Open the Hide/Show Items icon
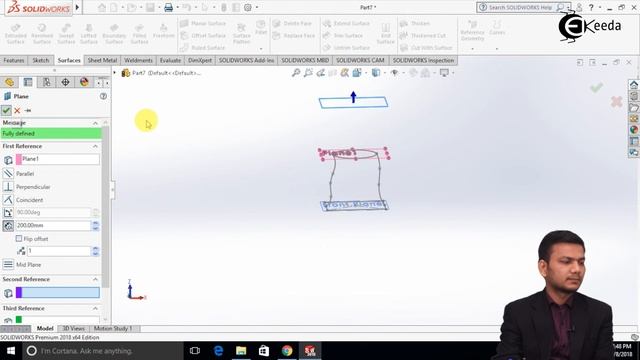This screenshot has height=360, width=640. [x=394, y=73]
